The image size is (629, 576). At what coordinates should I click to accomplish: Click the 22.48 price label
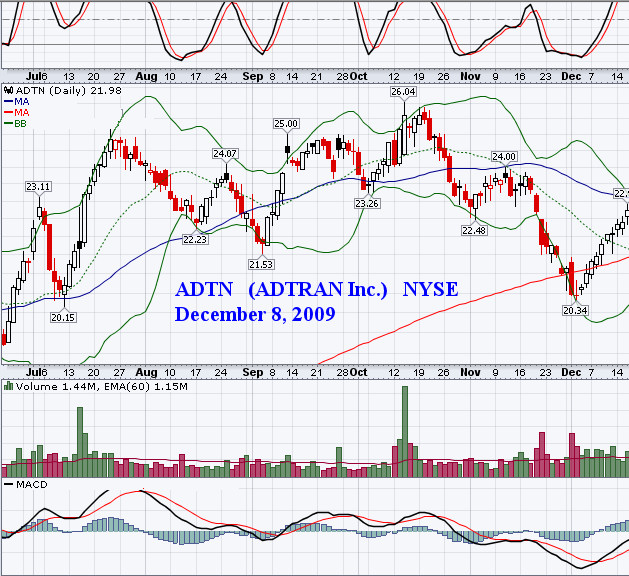(474, 230)
